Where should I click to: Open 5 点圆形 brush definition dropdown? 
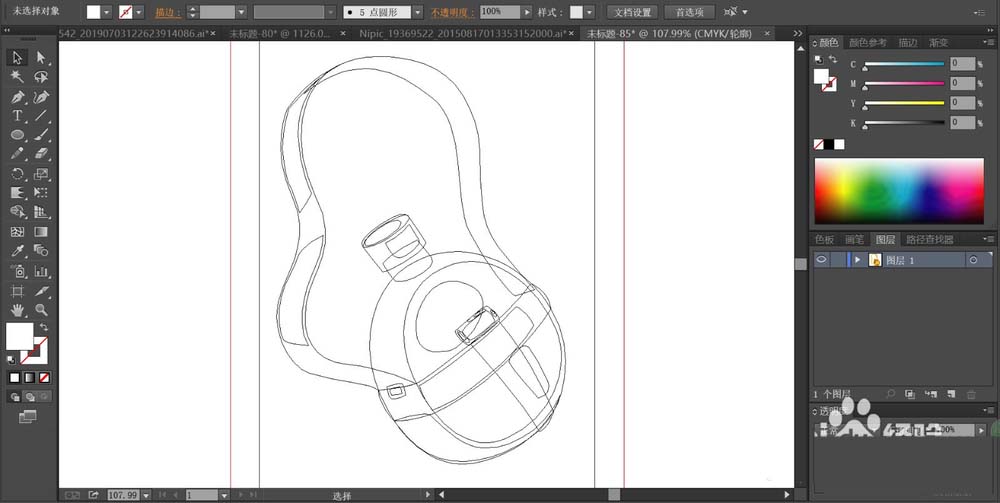417,12
